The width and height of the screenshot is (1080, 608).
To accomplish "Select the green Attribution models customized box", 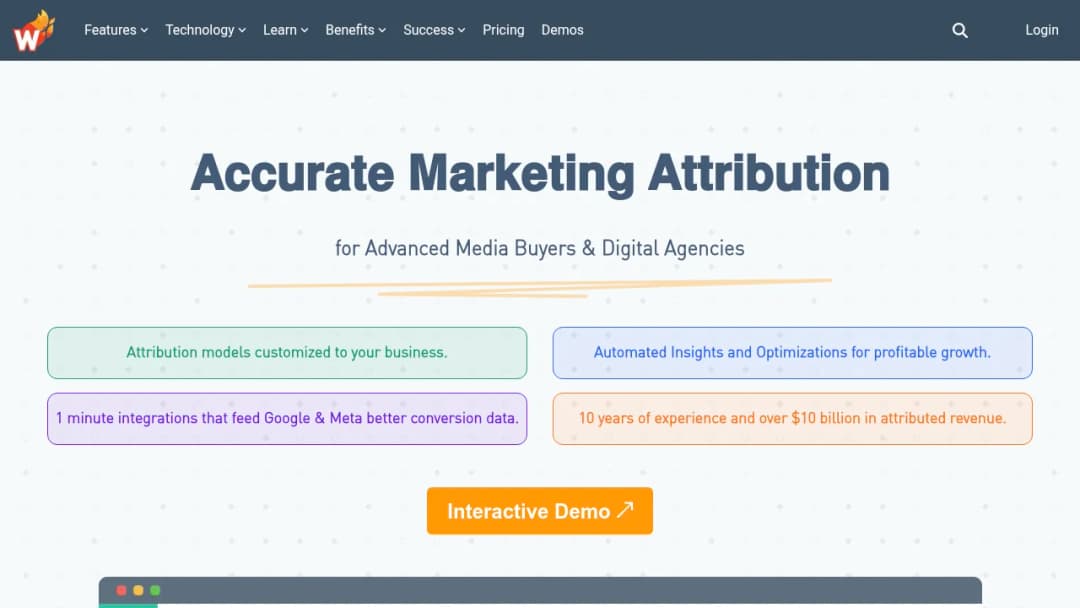I will point(287,353).
